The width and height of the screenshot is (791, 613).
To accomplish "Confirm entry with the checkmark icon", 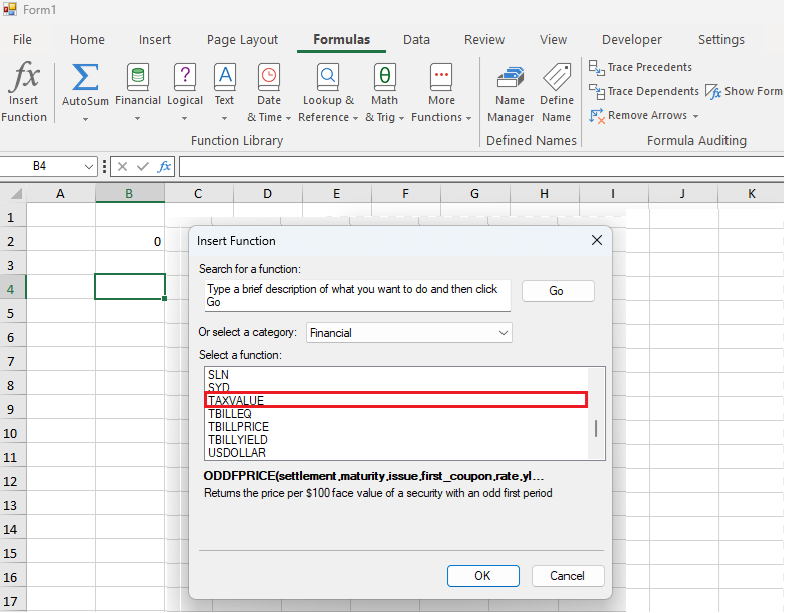I will click(143, 166).
